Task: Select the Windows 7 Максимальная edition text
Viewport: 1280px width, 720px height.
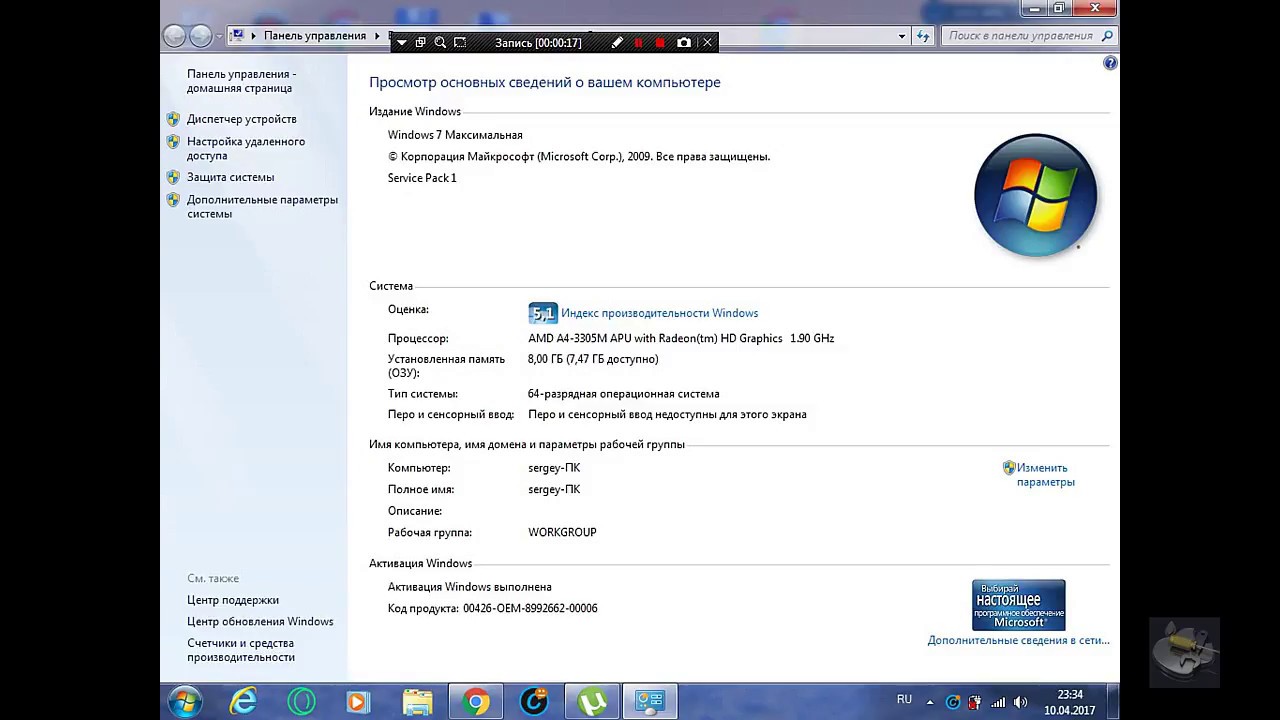Action: (x=455, y=135)
